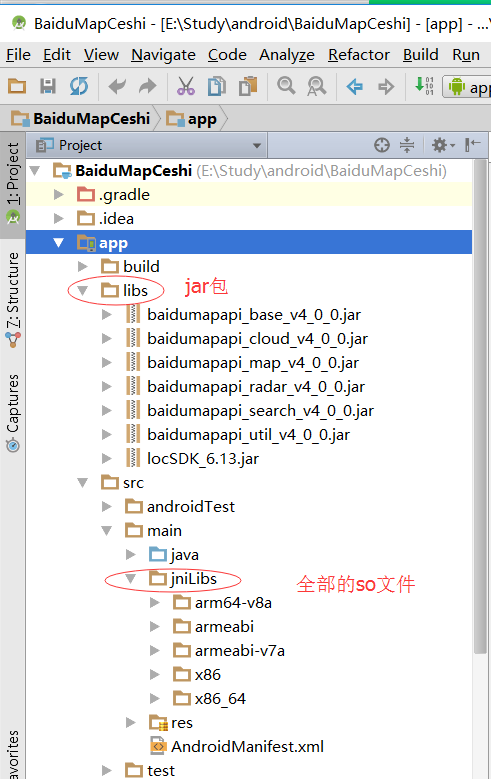Collapse the jniLibs folder

click(131, 579)
